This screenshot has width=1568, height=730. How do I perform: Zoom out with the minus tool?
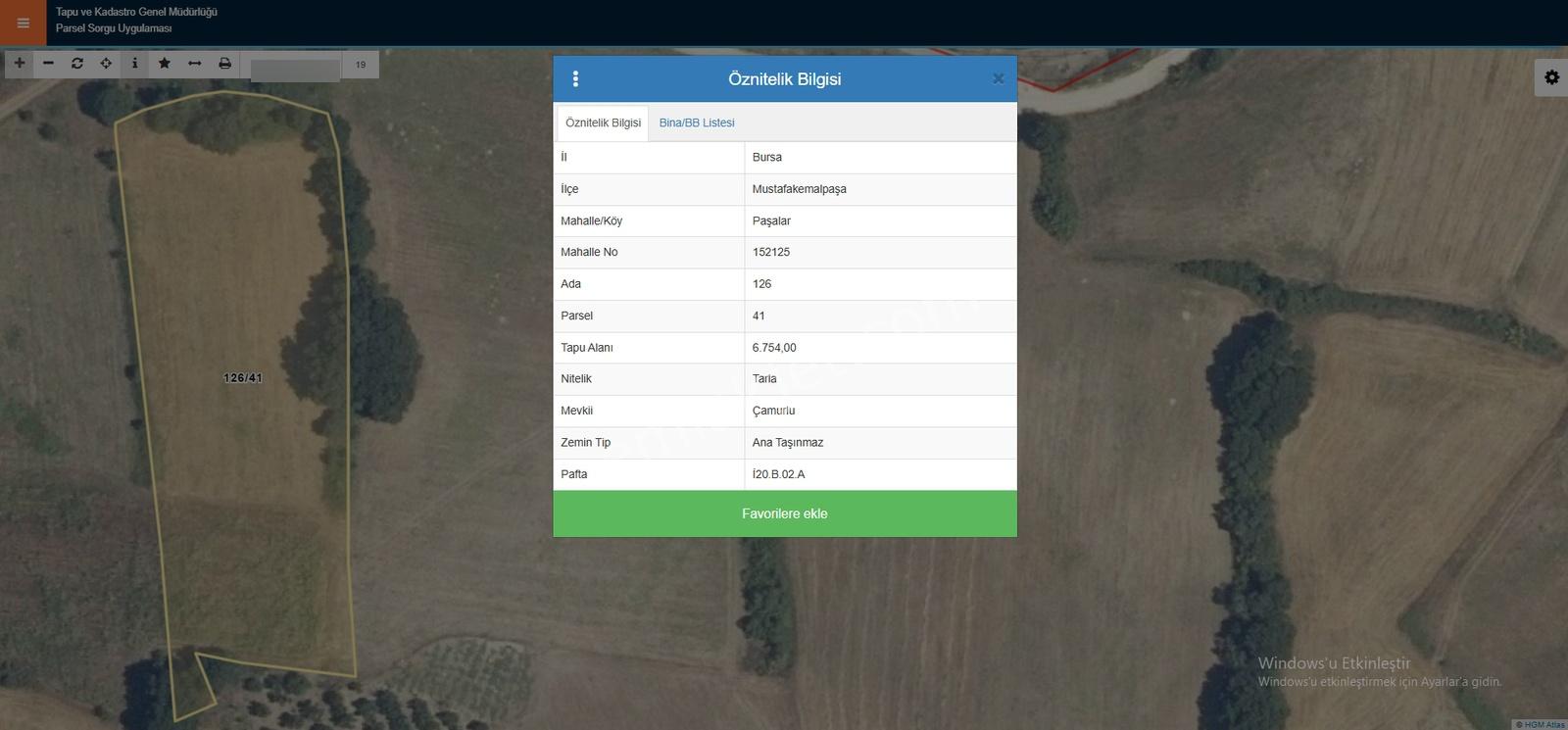(x=48, y=63)
